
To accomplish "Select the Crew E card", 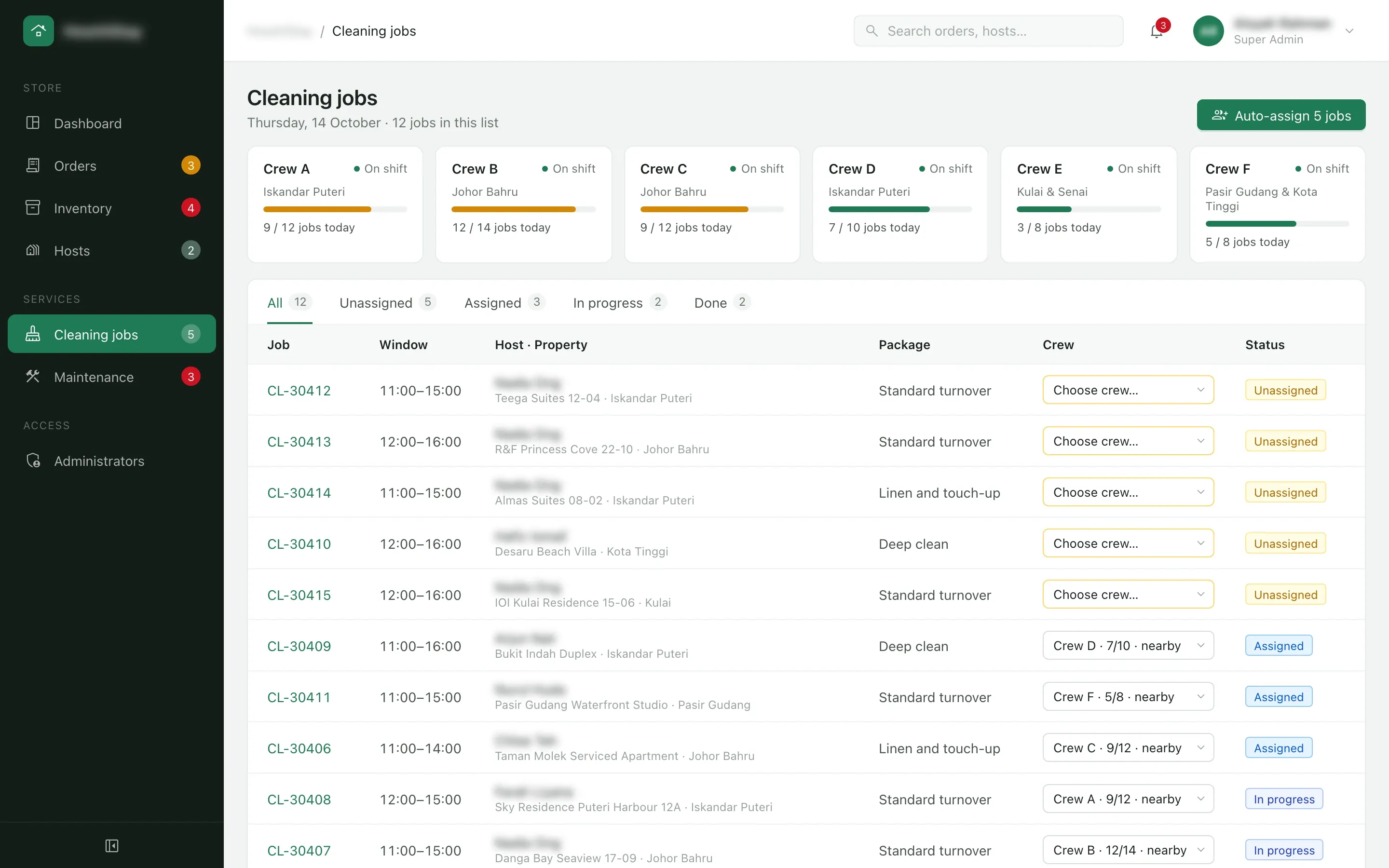I will [1089, 204].
